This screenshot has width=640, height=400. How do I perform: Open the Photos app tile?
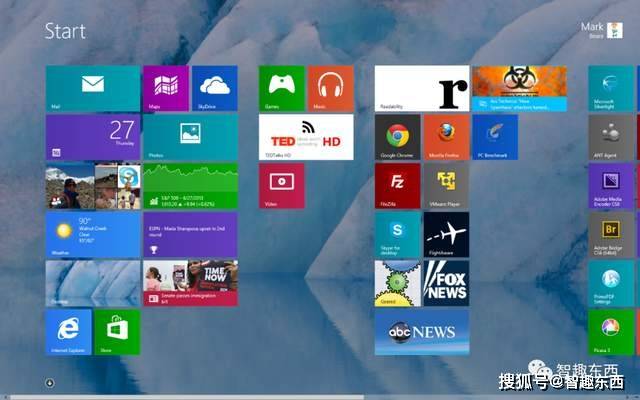tap(191, 137)
